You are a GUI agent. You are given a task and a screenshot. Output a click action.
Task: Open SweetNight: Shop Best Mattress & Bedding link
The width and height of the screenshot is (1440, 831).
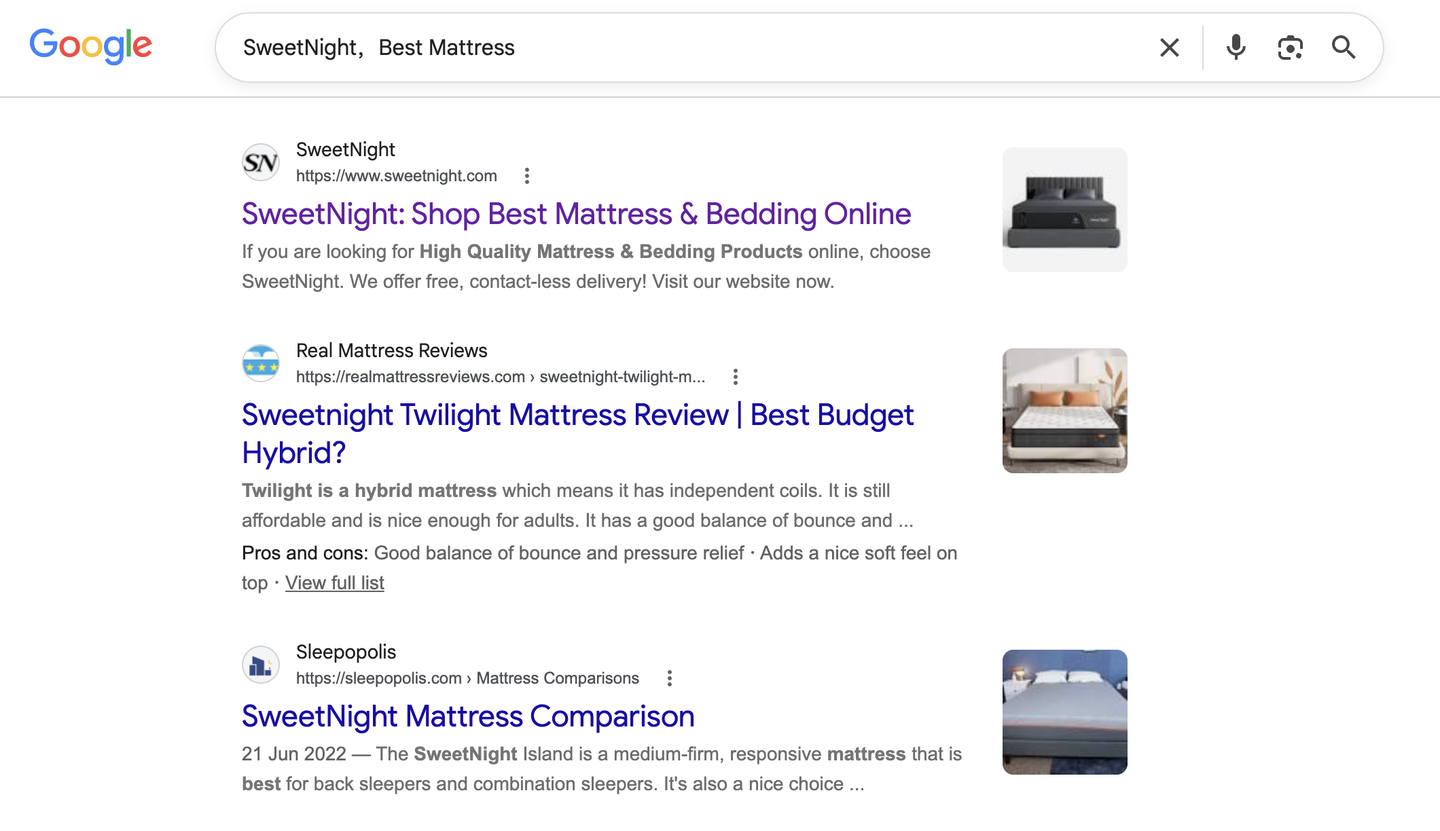point(577,214)
